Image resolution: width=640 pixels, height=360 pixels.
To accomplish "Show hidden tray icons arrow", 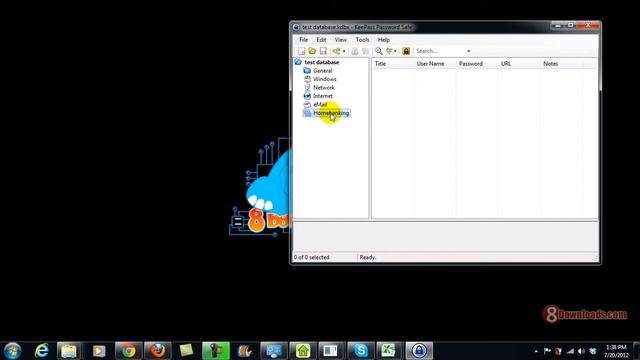I will click(536, 351).
